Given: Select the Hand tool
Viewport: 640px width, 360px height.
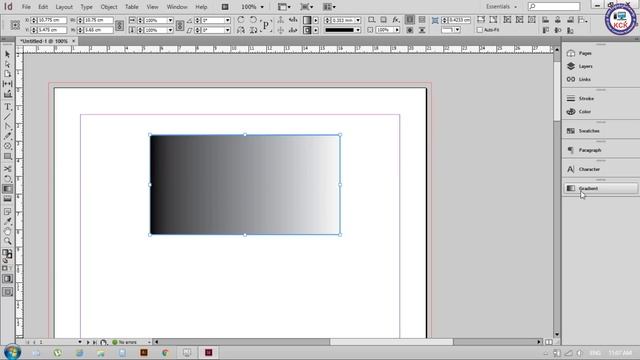Looking at the screenshot, I should click(x=7, y=232).
